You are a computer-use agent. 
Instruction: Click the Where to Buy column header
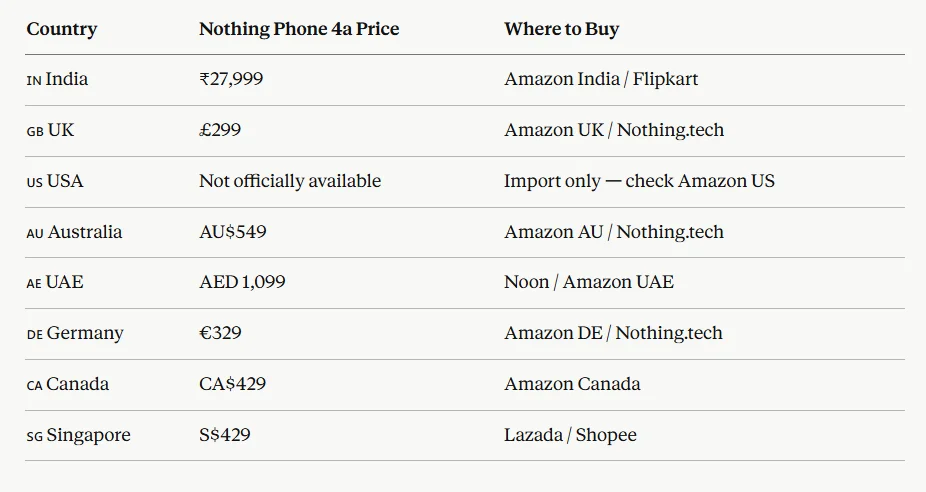[x=561, y=29]
